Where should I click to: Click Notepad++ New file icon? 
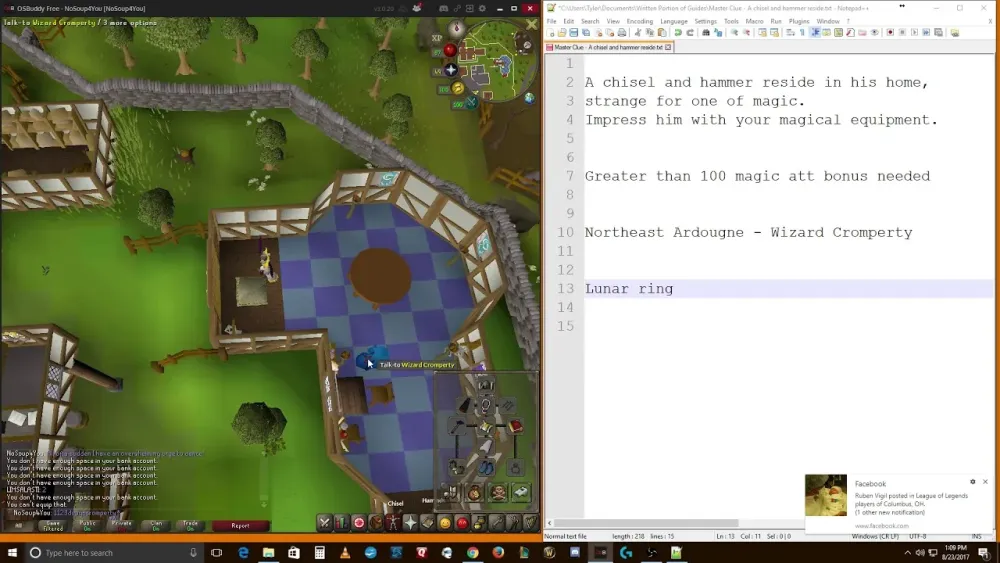(x=550, y=33)
